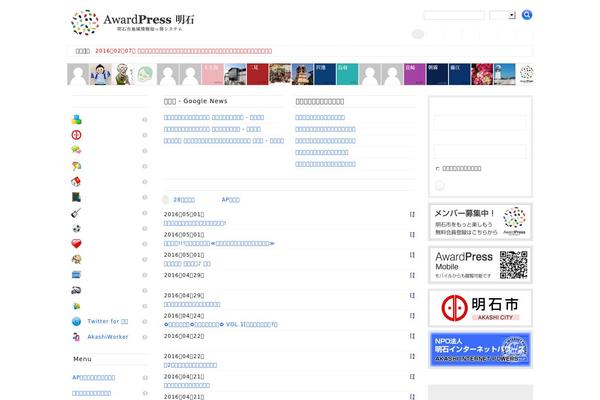Open the Twitter for link in sidebar
Image resolution: width=600 pixels, height=400 pixels.
(x=108, y=322)
